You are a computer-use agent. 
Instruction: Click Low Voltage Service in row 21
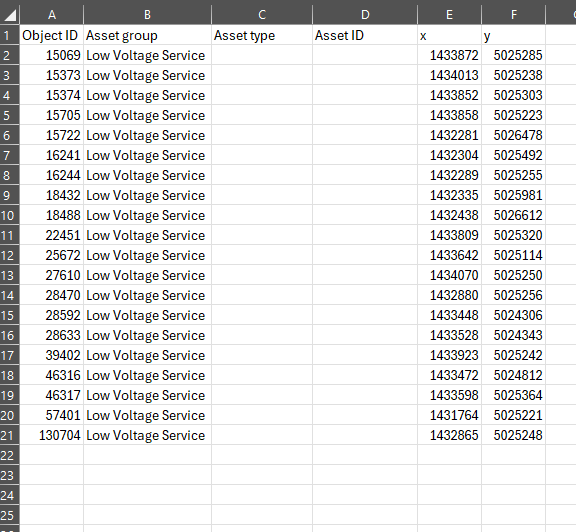147,435
